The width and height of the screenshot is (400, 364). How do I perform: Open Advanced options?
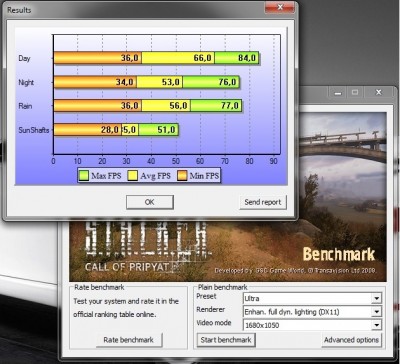pyautogui.click(x=351, y=340)
